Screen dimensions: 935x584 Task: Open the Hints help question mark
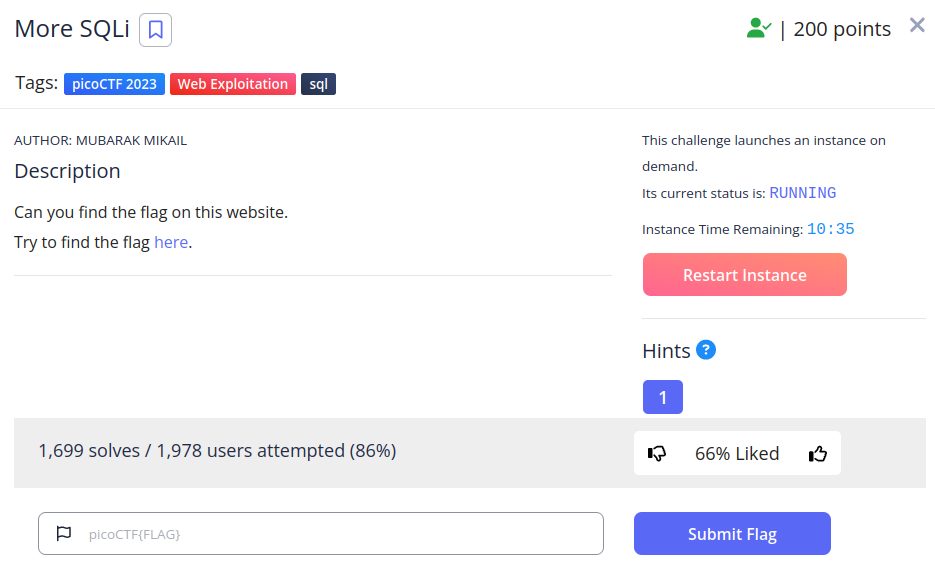[706, 350]
